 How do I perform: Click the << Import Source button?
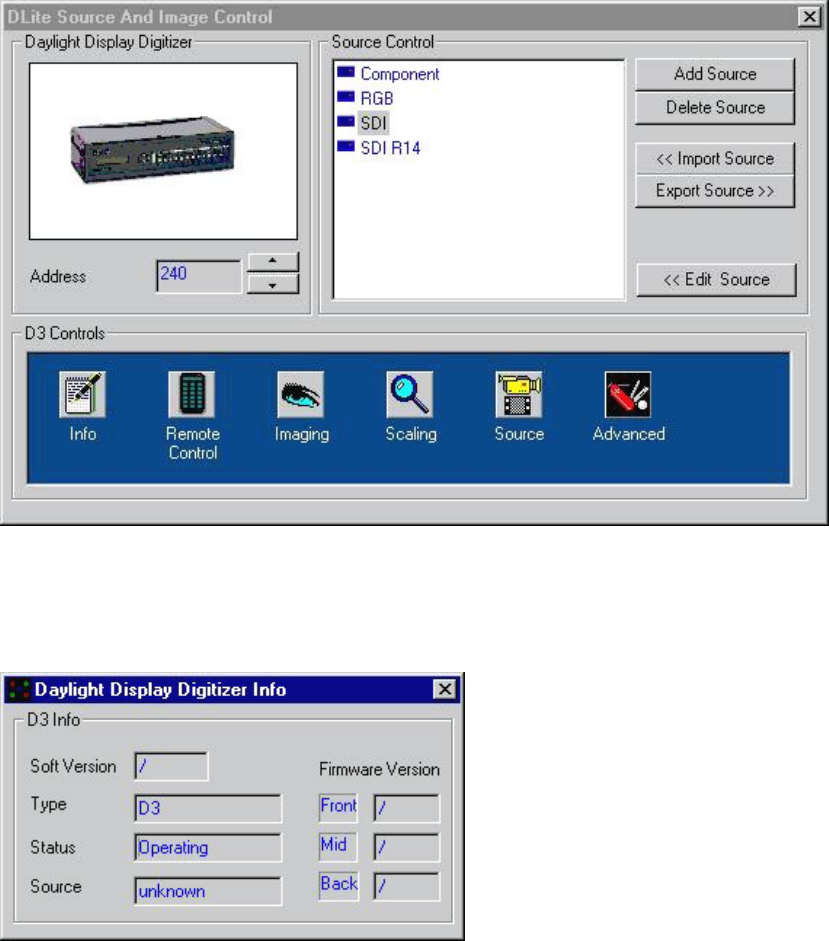tap(715, 159)
